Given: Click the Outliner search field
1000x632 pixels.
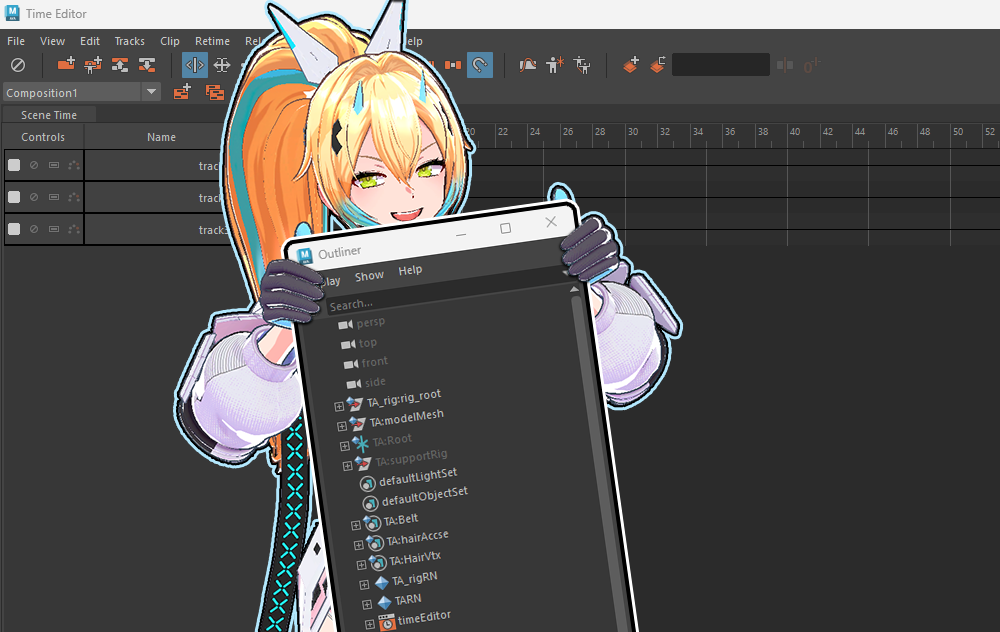Looking at the screenshot, I should (440, 299).
